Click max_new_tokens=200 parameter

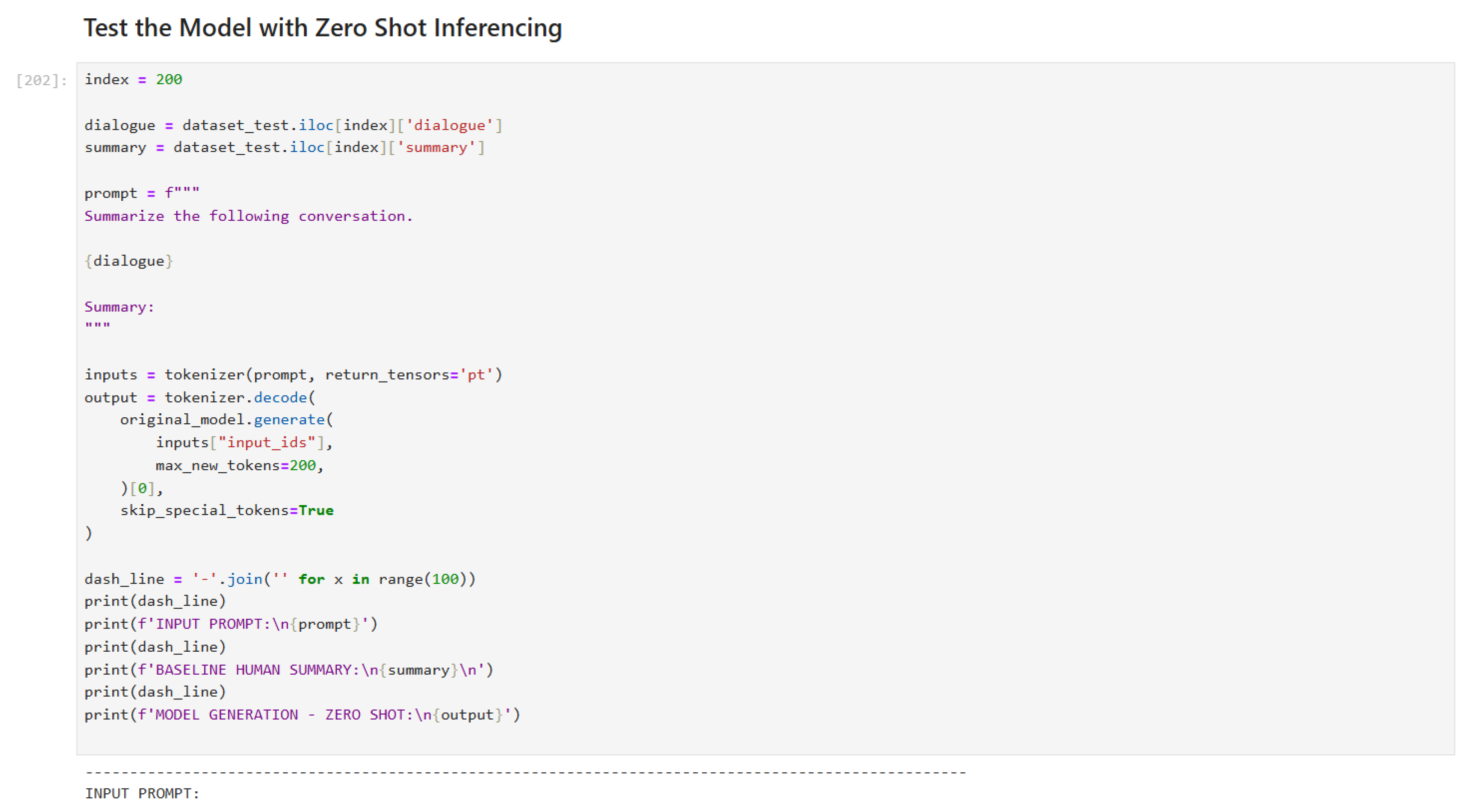pyautogui.click(x=236, y=465)
